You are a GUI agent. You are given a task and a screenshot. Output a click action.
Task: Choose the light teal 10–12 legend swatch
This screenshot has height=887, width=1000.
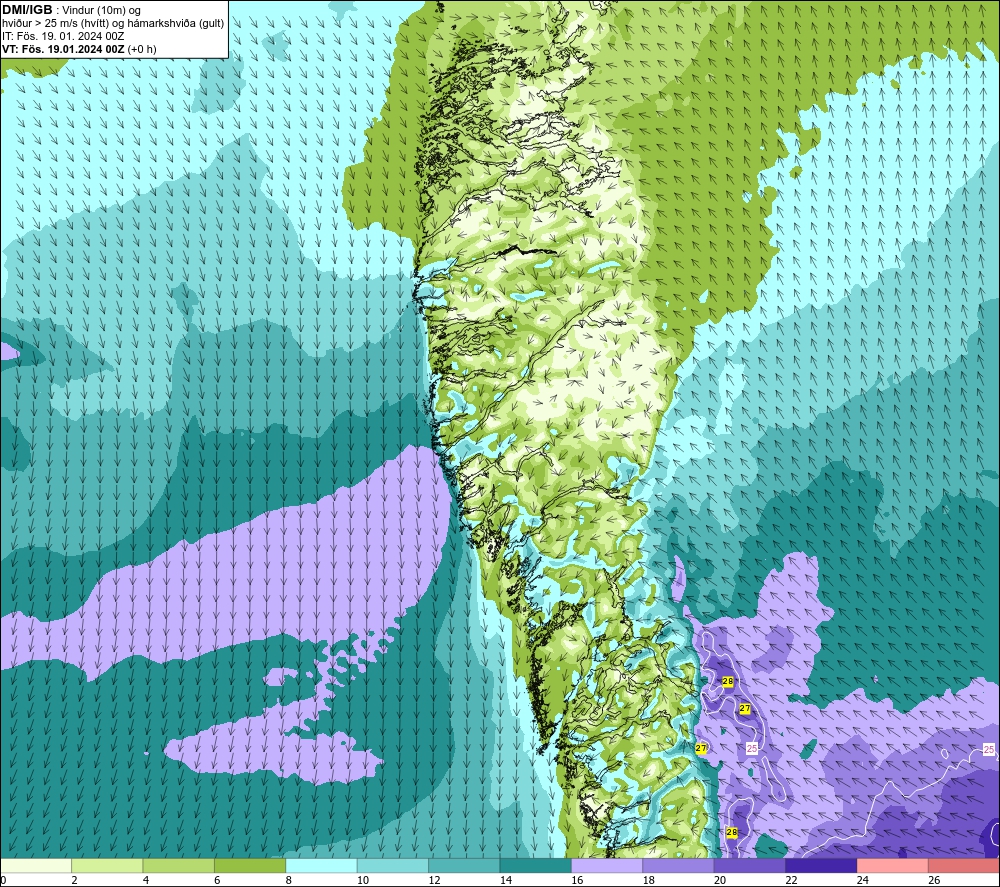pos(393,865)
